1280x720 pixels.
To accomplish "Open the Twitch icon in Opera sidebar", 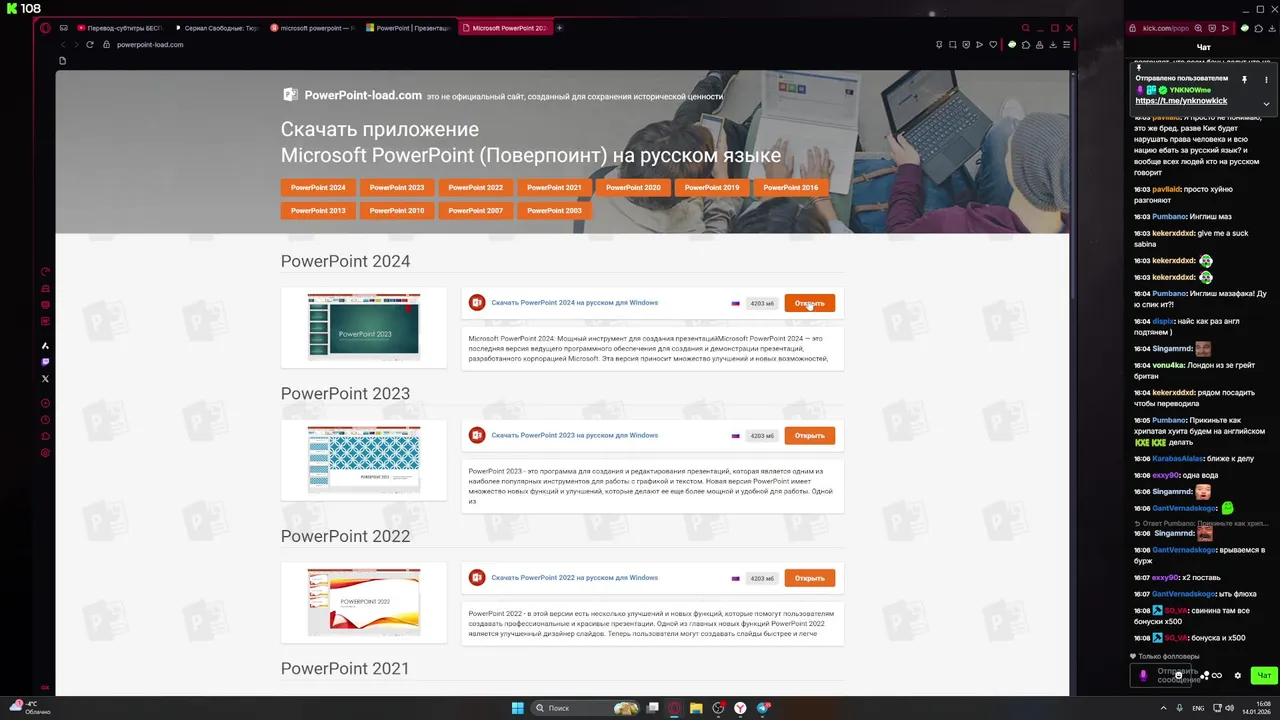I will (45, 362).
